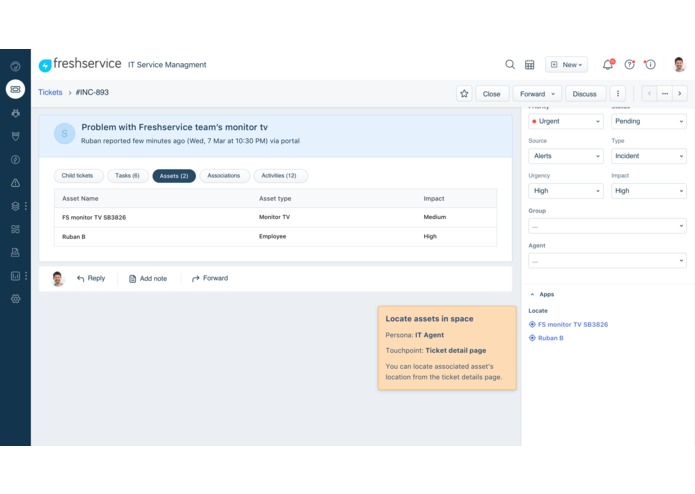The image size is (695, 494).
Task: Star this ticket as favorite
Action: click(464, 93)
